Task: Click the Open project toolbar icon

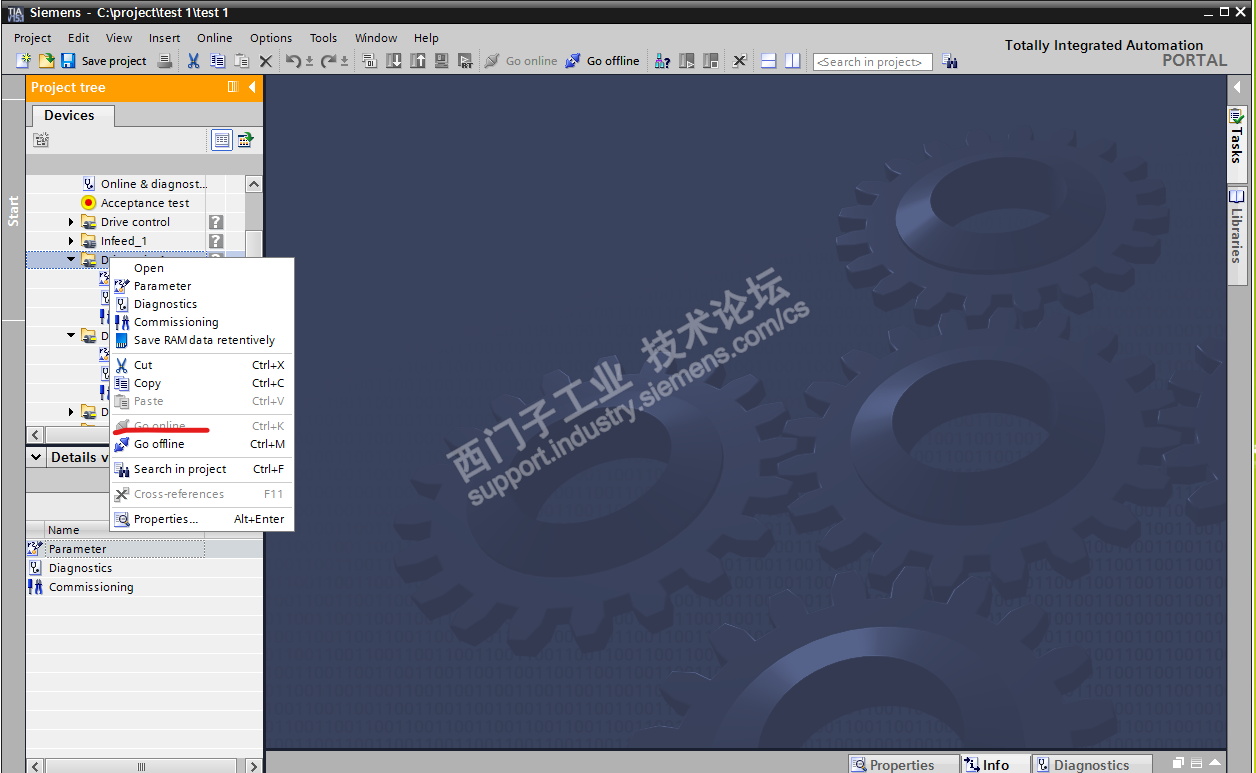Action: [x=46, y=61]
